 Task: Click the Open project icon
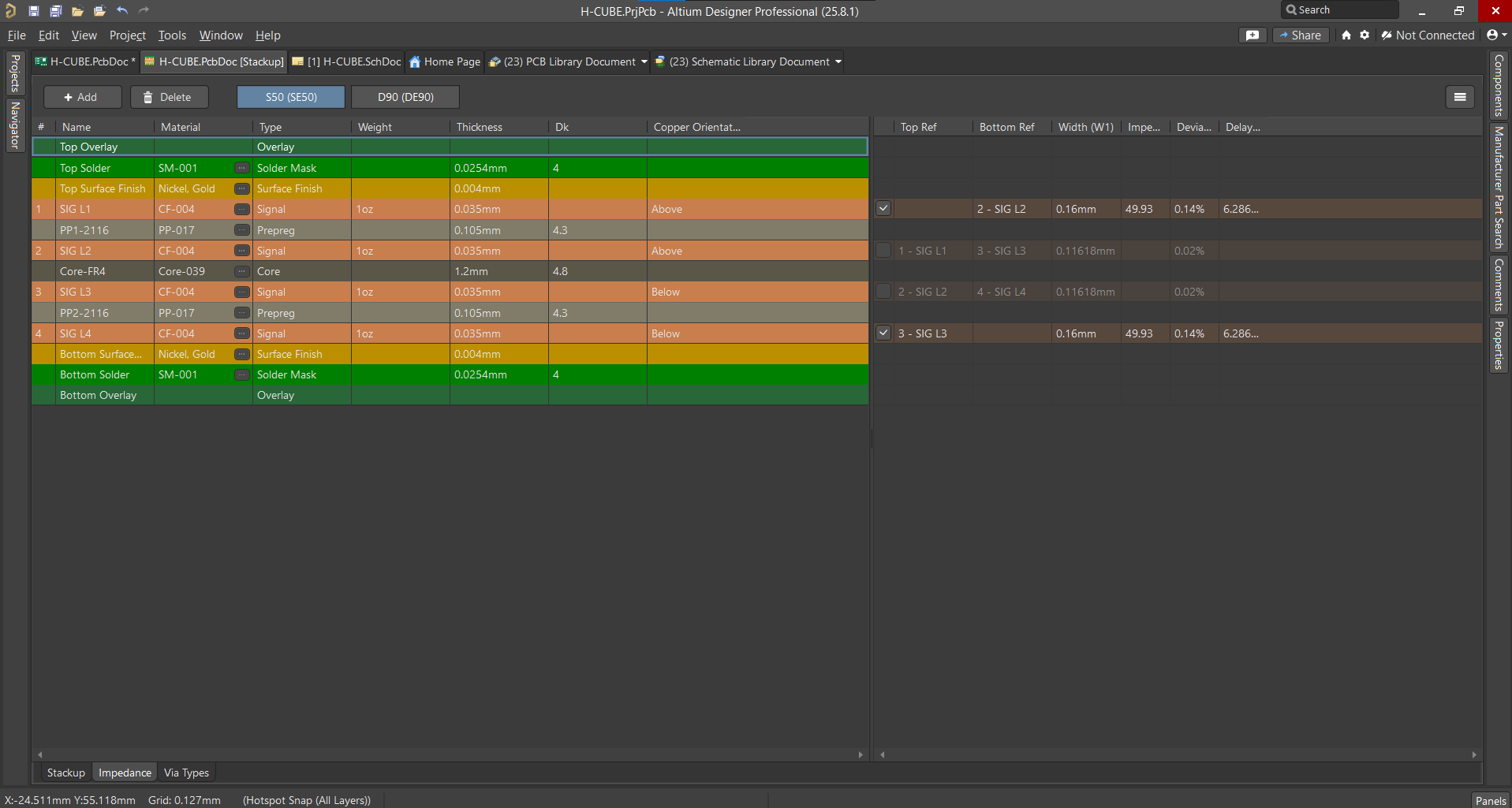tap(99, 11)
